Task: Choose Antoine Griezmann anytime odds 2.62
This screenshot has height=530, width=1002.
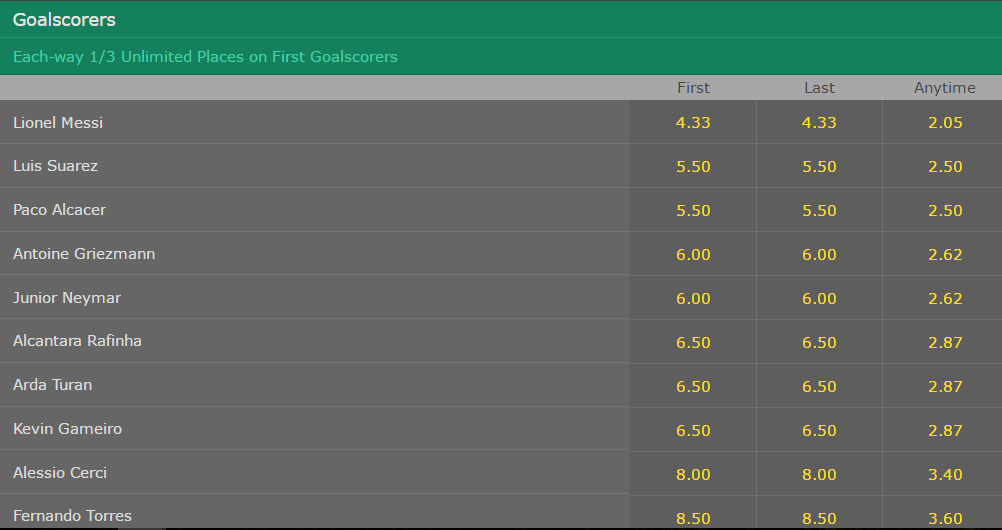Action: pos(944,254)
